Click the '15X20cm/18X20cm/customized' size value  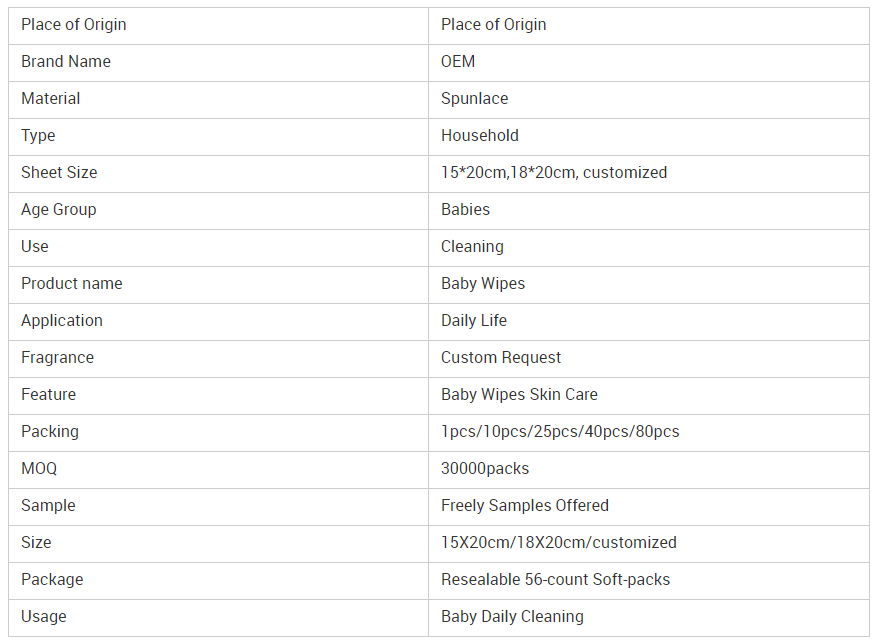click(559, 543)
